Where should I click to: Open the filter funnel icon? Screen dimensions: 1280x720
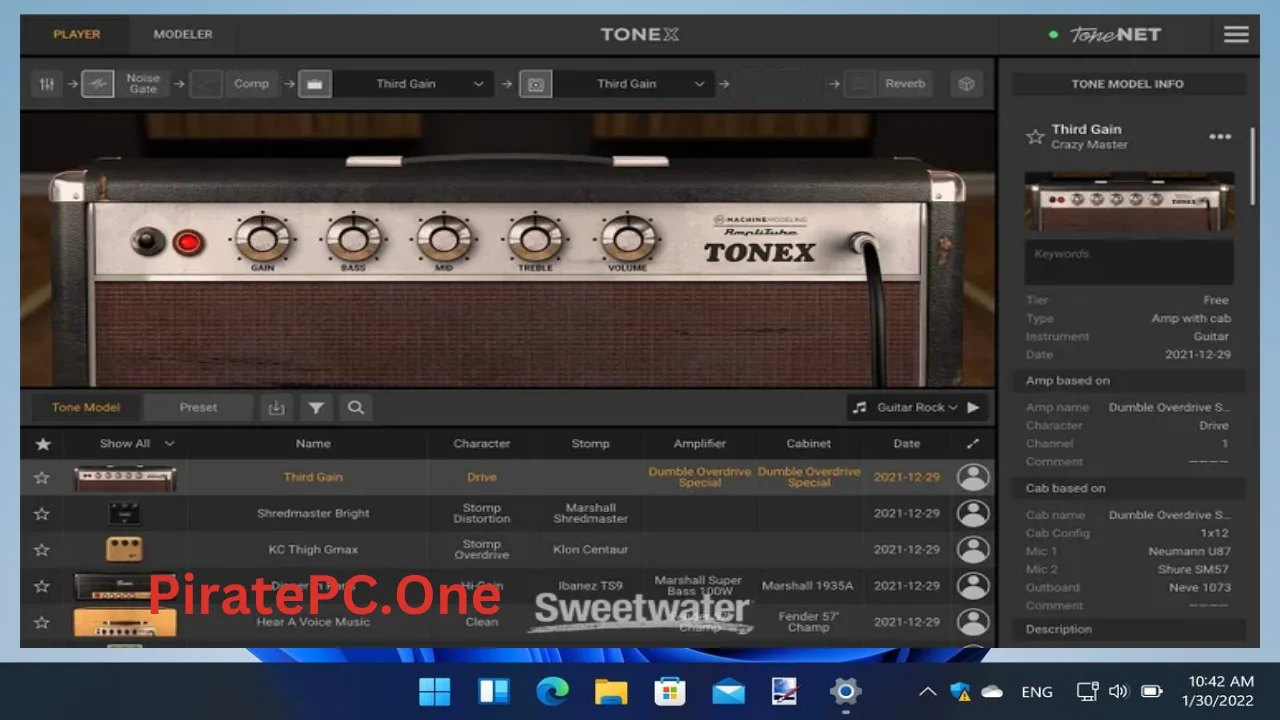click(x=316, y=408)
